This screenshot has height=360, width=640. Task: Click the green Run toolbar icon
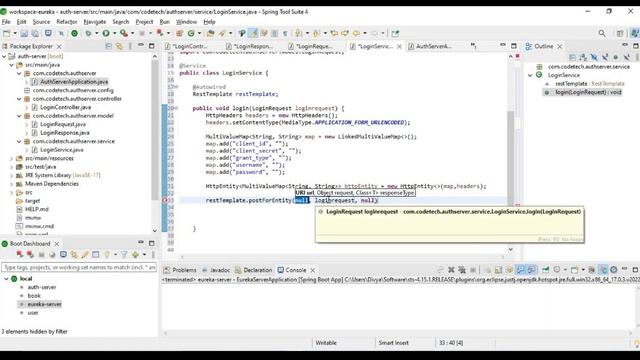coord(106,33)
